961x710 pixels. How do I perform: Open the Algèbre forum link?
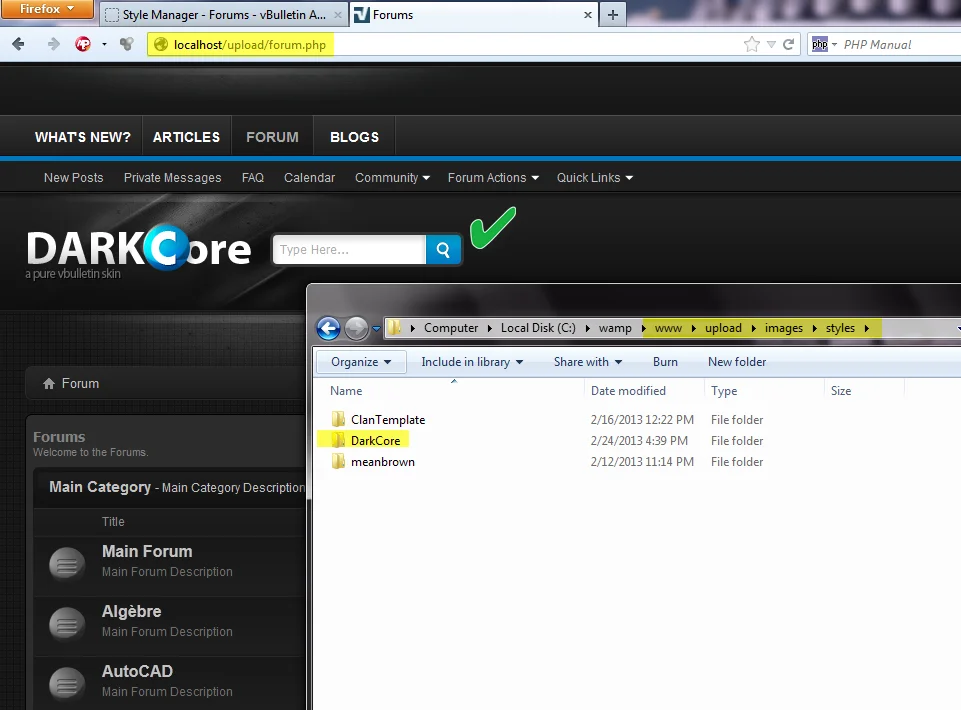tap(131, 611)
